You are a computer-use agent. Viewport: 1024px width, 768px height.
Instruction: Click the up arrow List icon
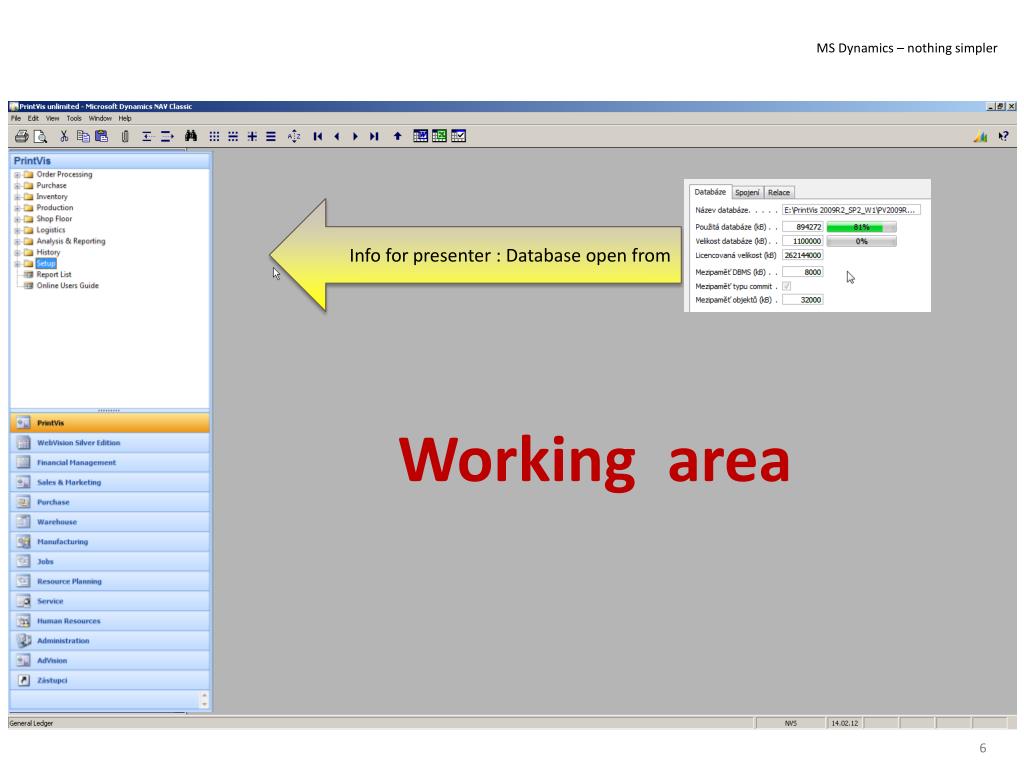click(x=397, y=136)
